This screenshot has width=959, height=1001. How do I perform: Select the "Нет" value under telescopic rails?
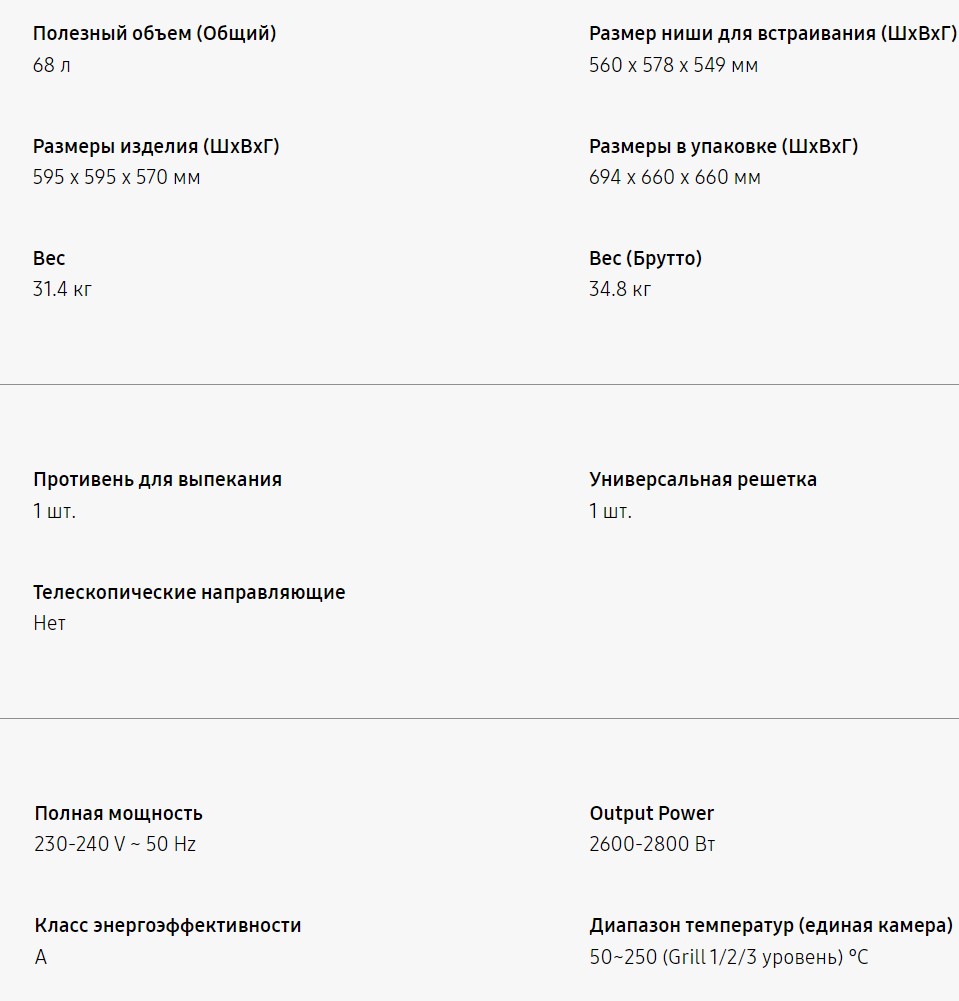[x=49, y=624]
